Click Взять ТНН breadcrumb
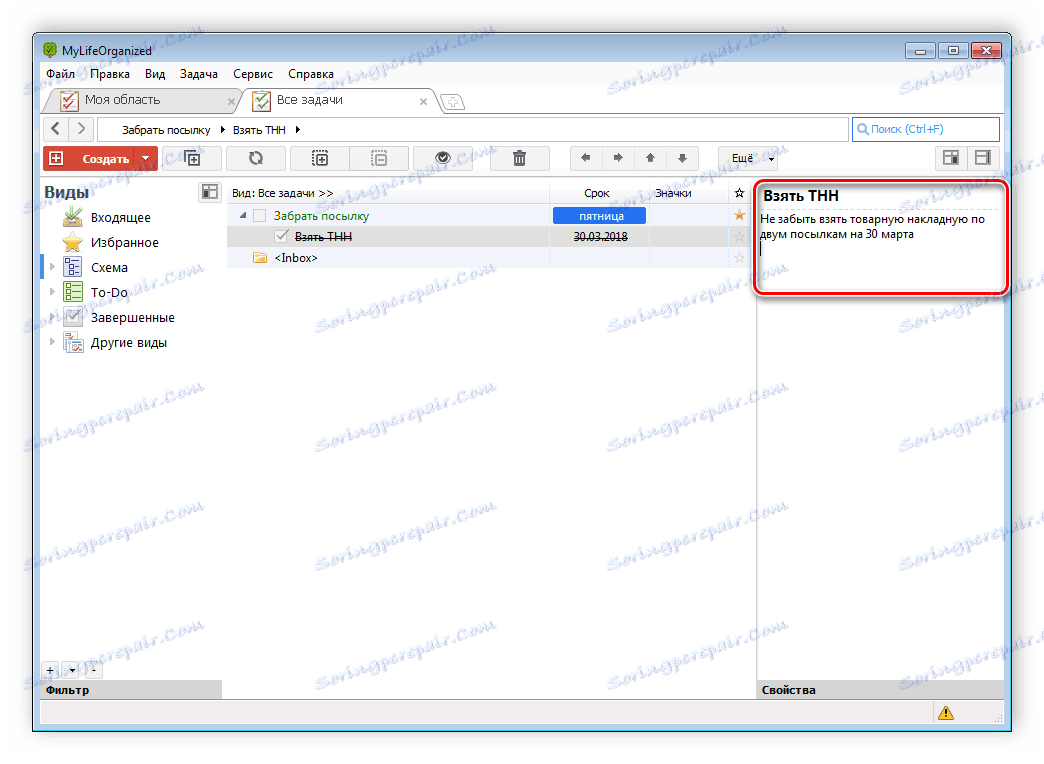The height and width of the screenshot is (764, 1044). tap(259, 130)
